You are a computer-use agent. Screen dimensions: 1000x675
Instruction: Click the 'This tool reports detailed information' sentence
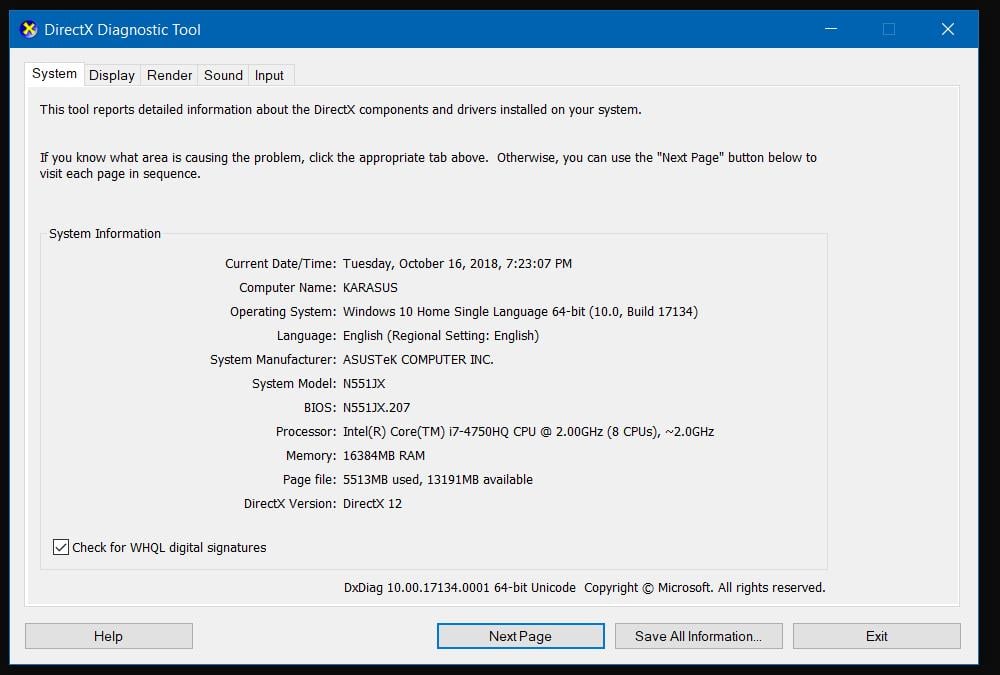click(341, 110)
